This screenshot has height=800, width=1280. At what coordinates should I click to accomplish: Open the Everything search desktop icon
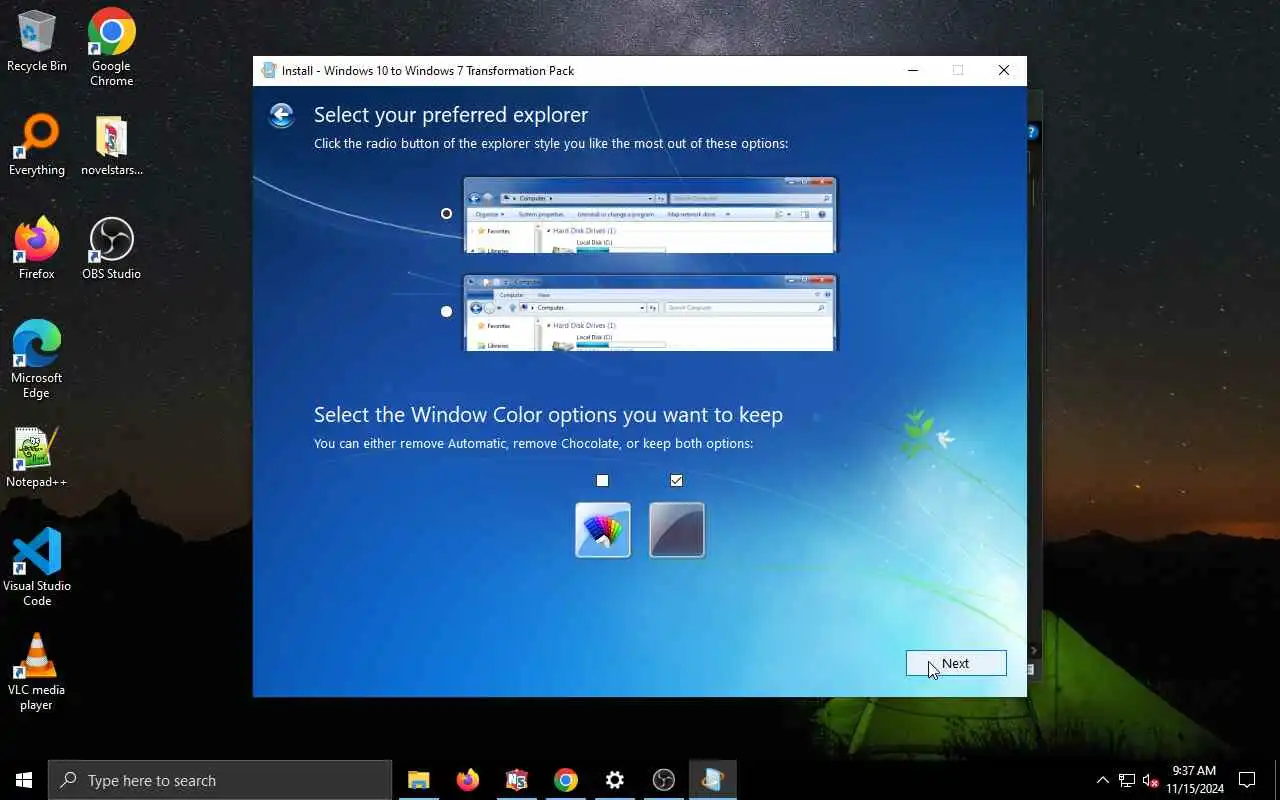(37, 145)
